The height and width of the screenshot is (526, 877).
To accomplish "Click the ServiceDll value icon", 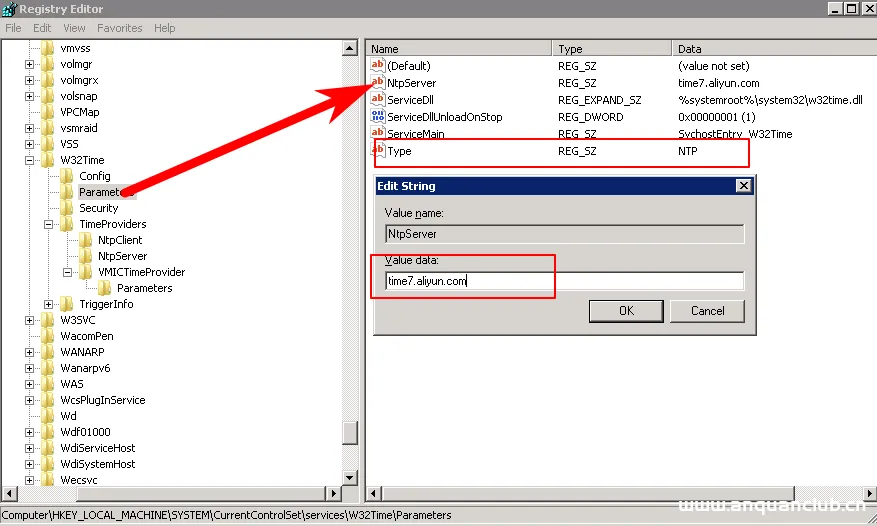I will tap(378, 100).
